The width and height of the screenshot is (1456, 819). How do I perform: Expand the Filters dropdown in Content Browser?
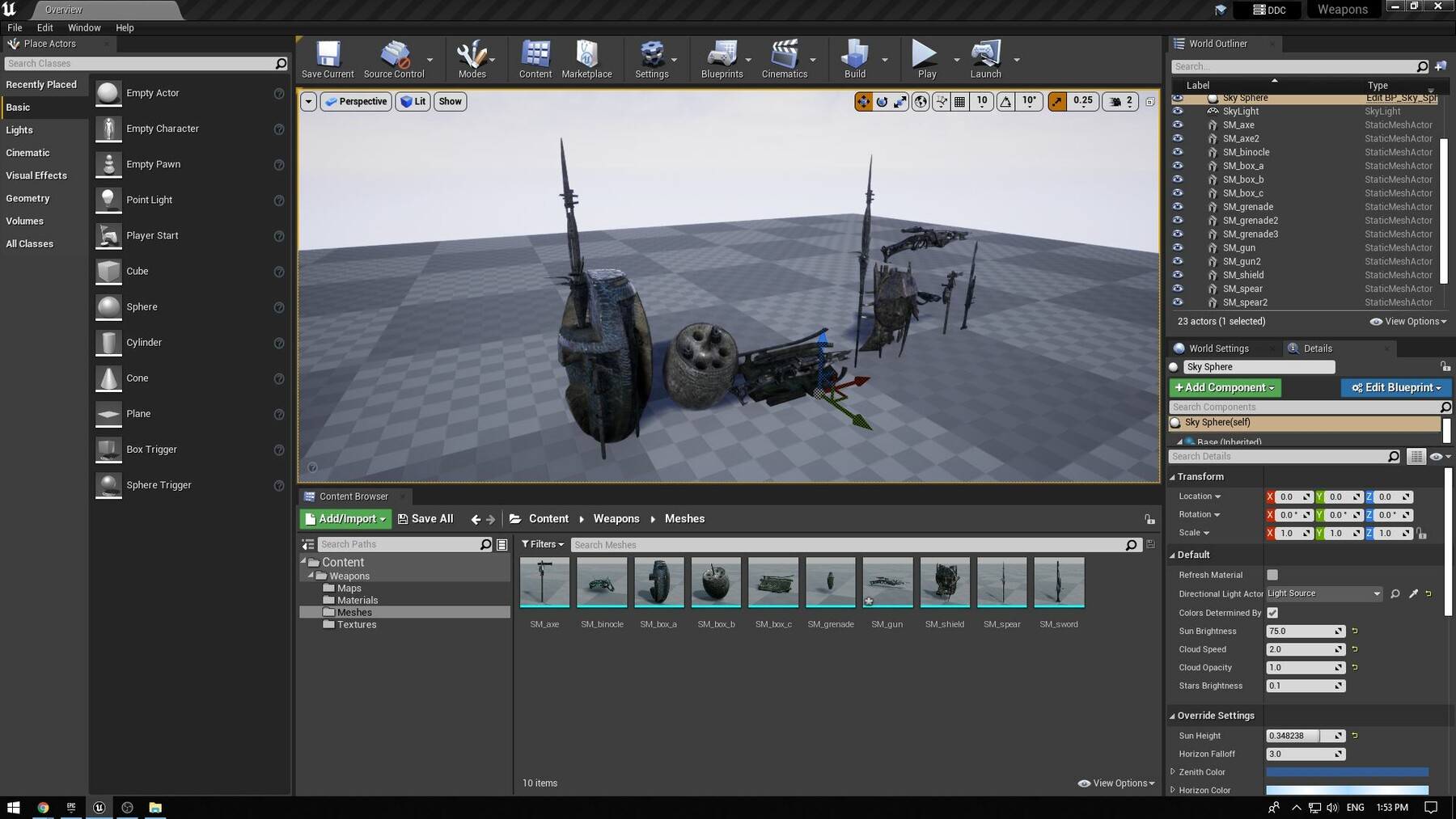click(x=543, y=544)
